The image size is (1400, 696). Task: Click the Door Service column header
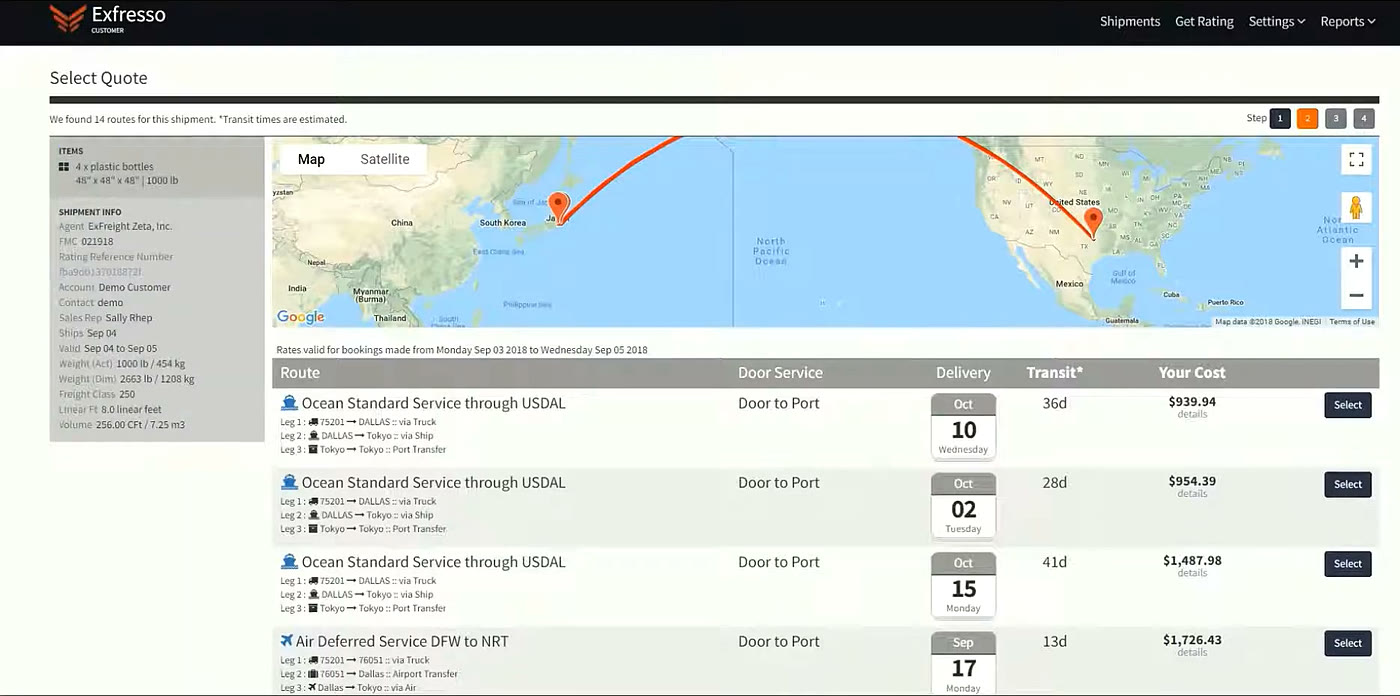[x=780, y=372]
